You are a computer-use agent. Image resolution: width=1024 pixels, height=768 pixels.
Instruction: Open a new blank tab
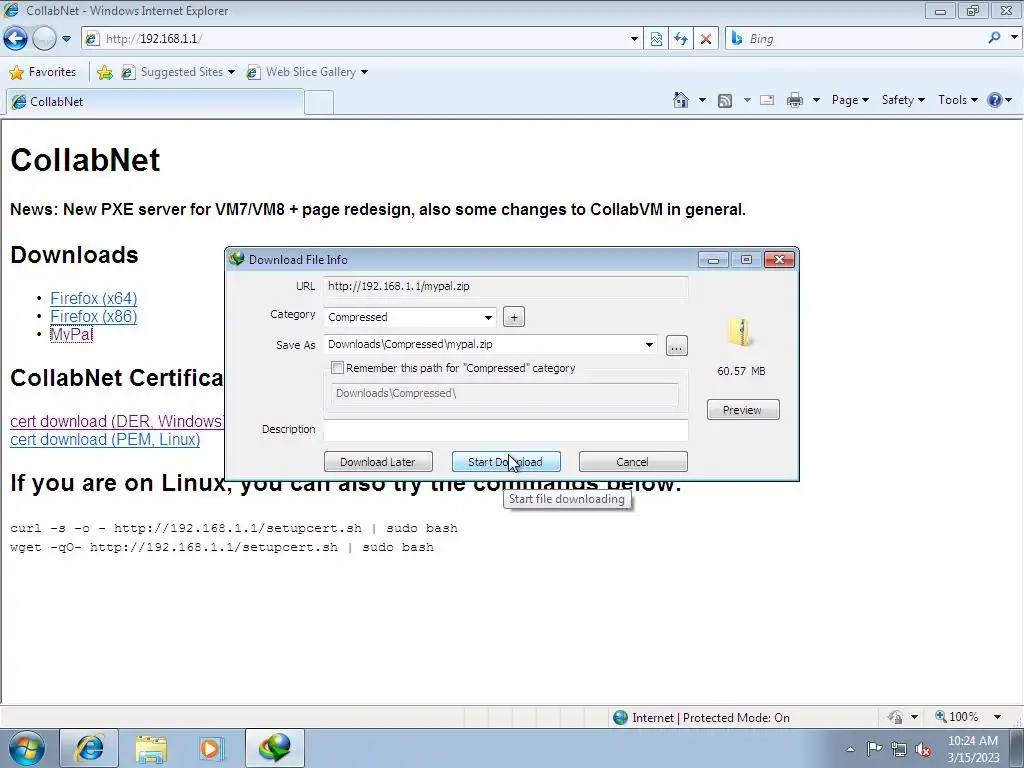[x=319, y=103]
